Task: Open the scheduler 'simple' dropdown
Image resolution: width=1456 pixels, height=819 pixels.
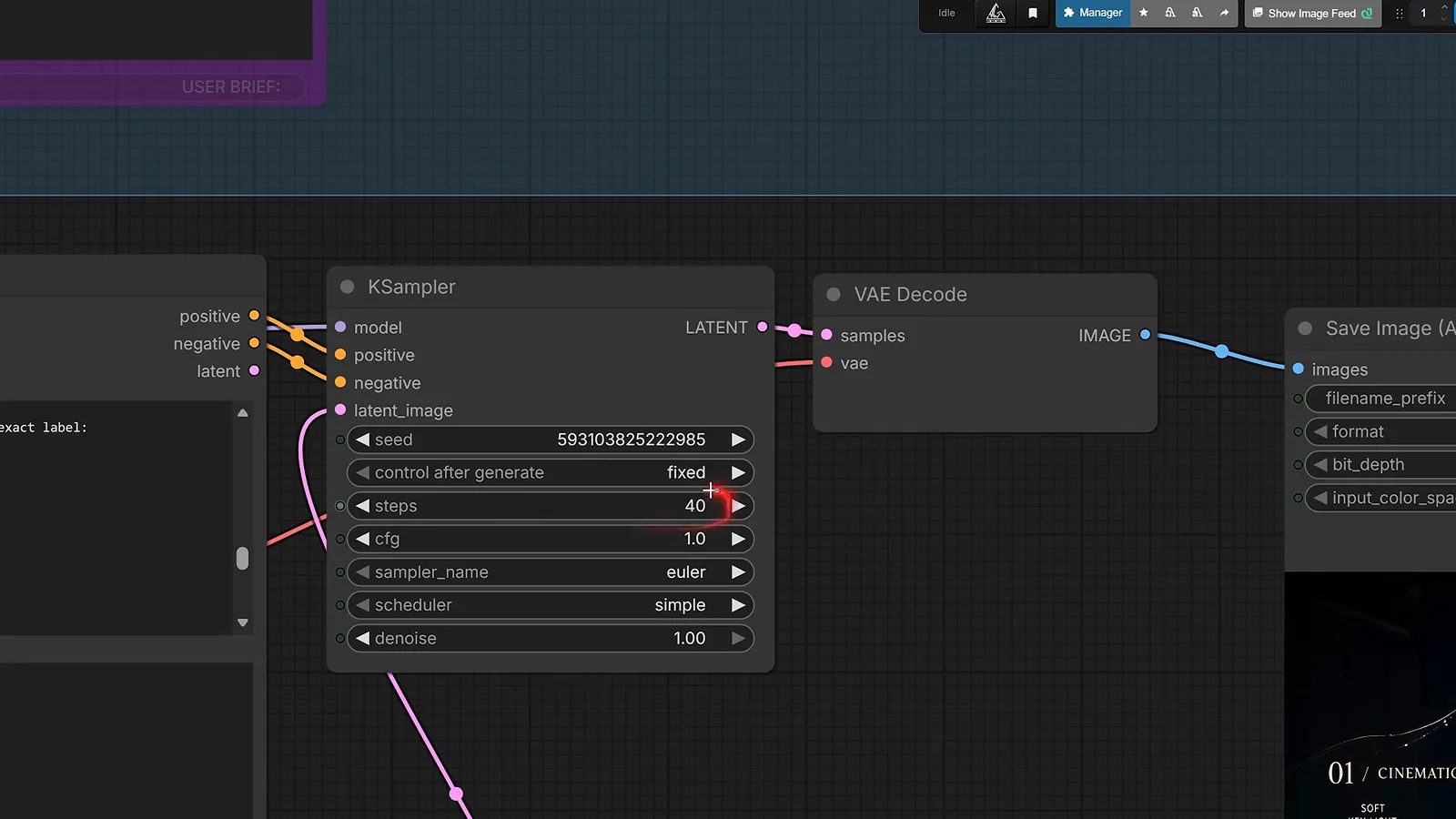Action: click(x=680, y=605)
